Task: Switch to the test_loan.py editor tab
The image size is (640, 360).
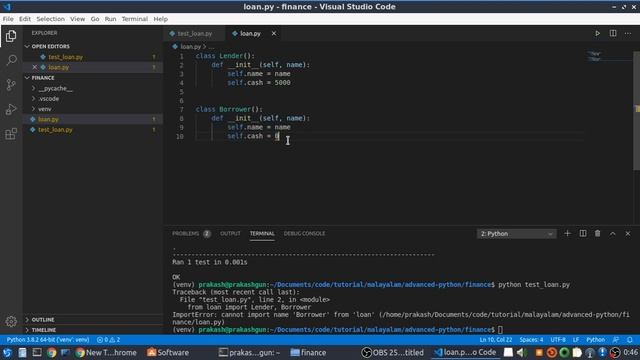Action: pyautogui.click(x=195, y=33)
